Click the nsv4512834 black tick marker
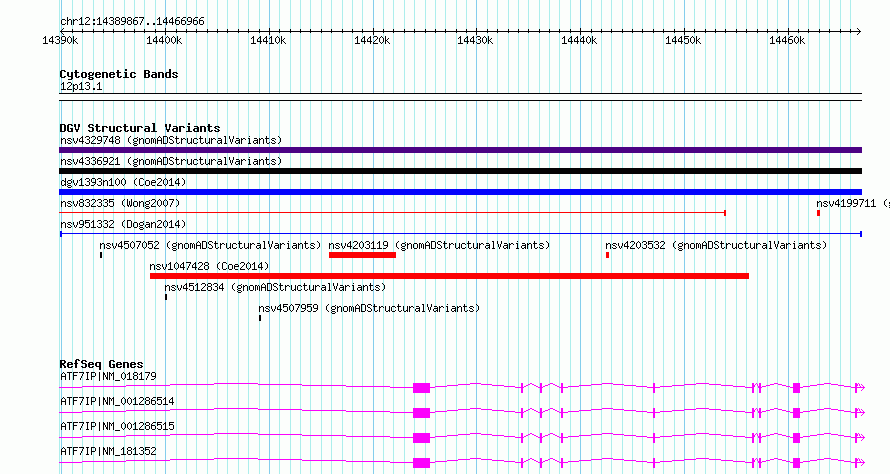 coord(166,297)
